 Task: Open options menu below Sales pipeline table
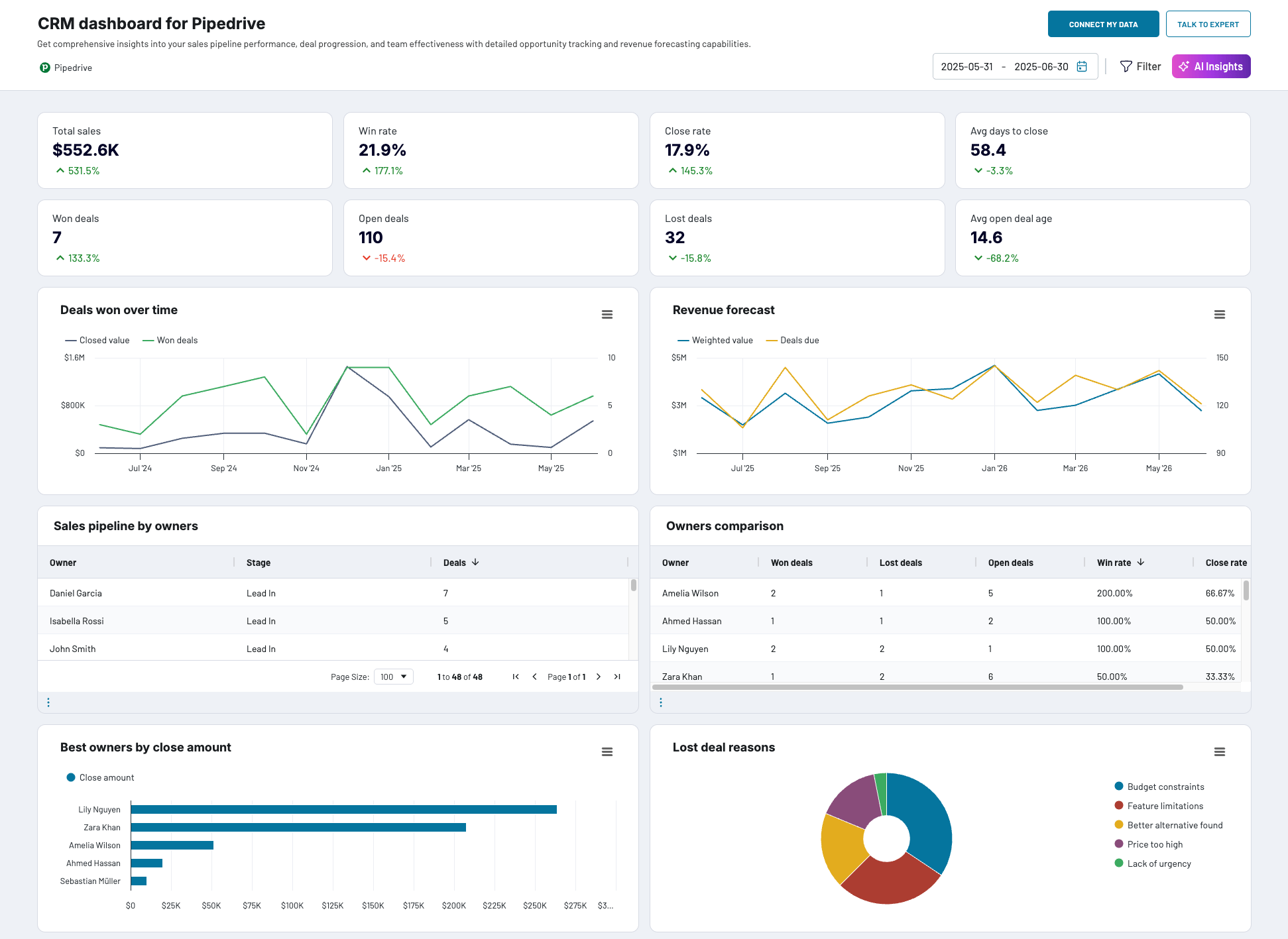(48, 702)
